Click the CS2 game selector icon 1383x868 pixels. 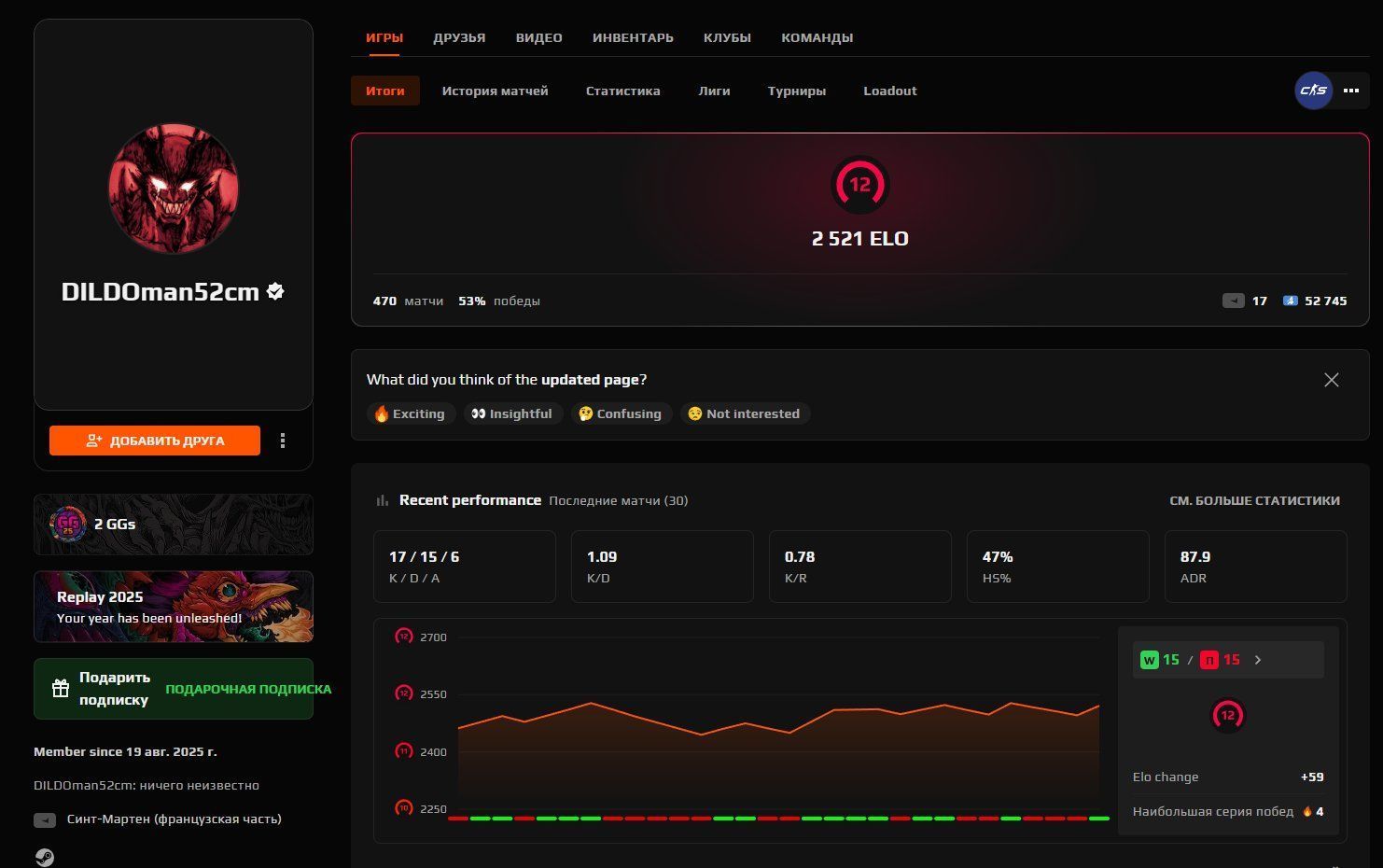click(1313, 91)
